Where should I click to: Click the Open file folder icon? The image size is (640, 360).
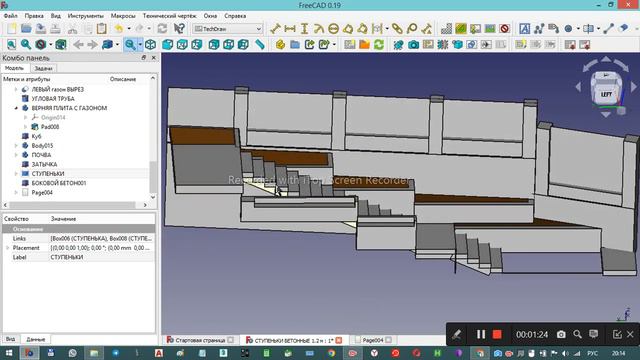pos(26,29)
